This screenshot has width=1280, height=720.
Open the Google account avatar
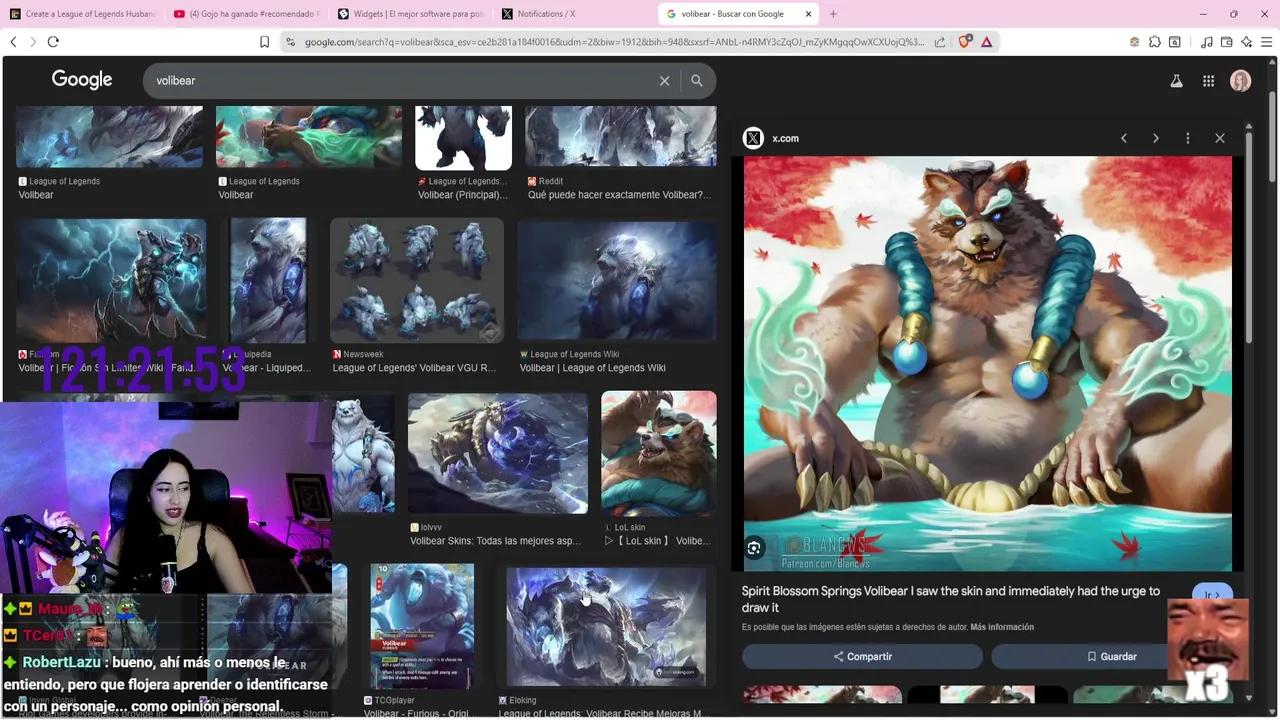coord(1241,81)
